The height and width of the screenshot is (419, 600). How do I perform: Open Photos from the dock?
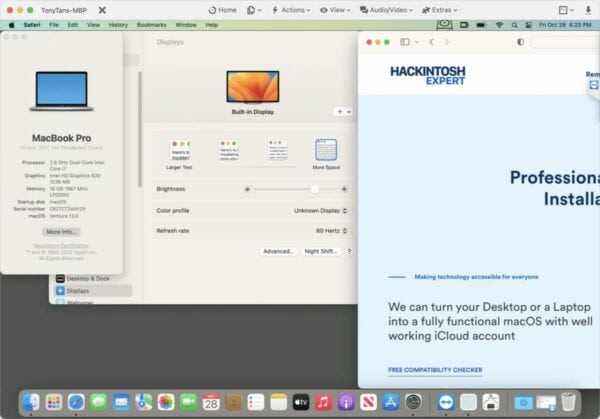click(x=166, y=402)
